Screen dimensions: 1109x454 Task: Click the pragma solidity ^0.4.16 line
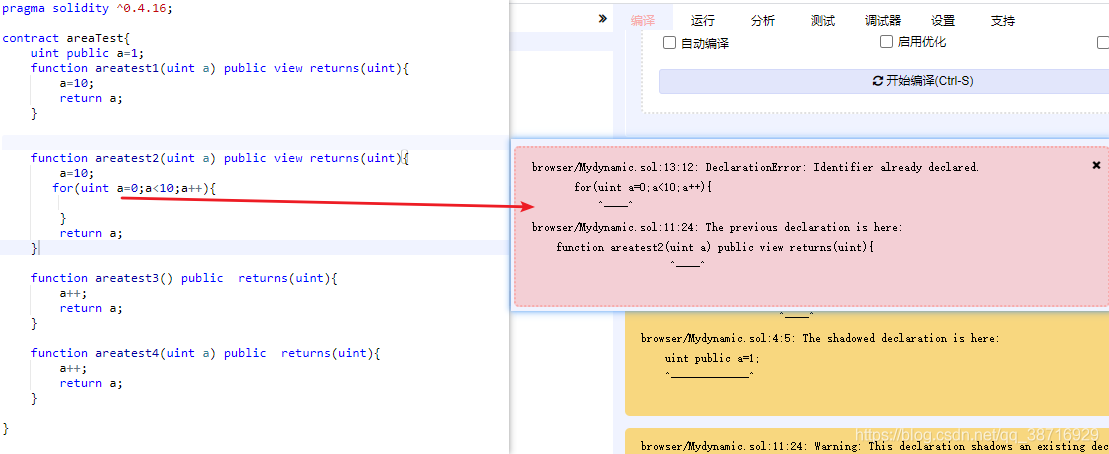(87, 8)
